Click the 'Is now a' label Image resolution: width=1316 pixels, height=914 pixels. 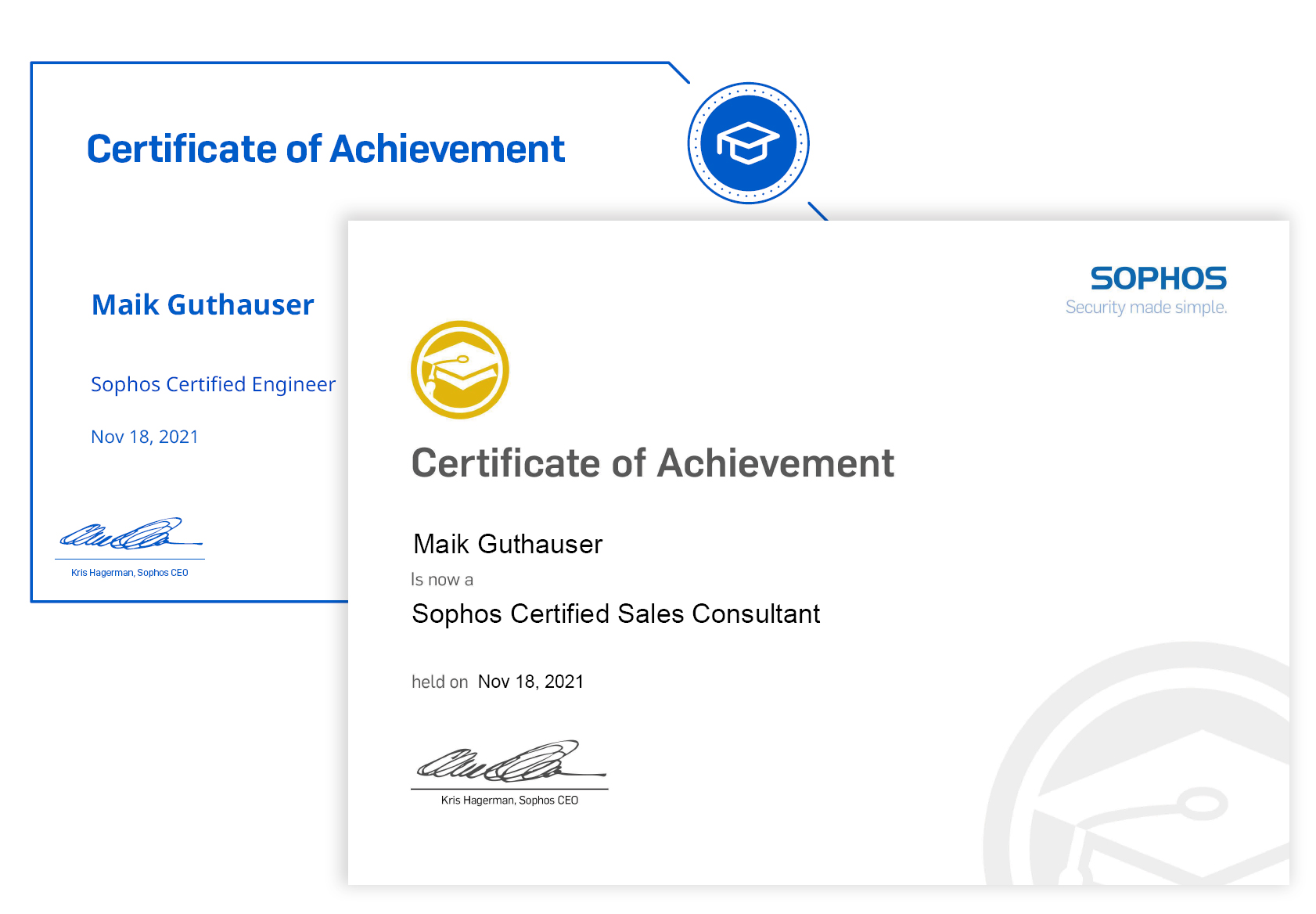(x=442, y=580)
